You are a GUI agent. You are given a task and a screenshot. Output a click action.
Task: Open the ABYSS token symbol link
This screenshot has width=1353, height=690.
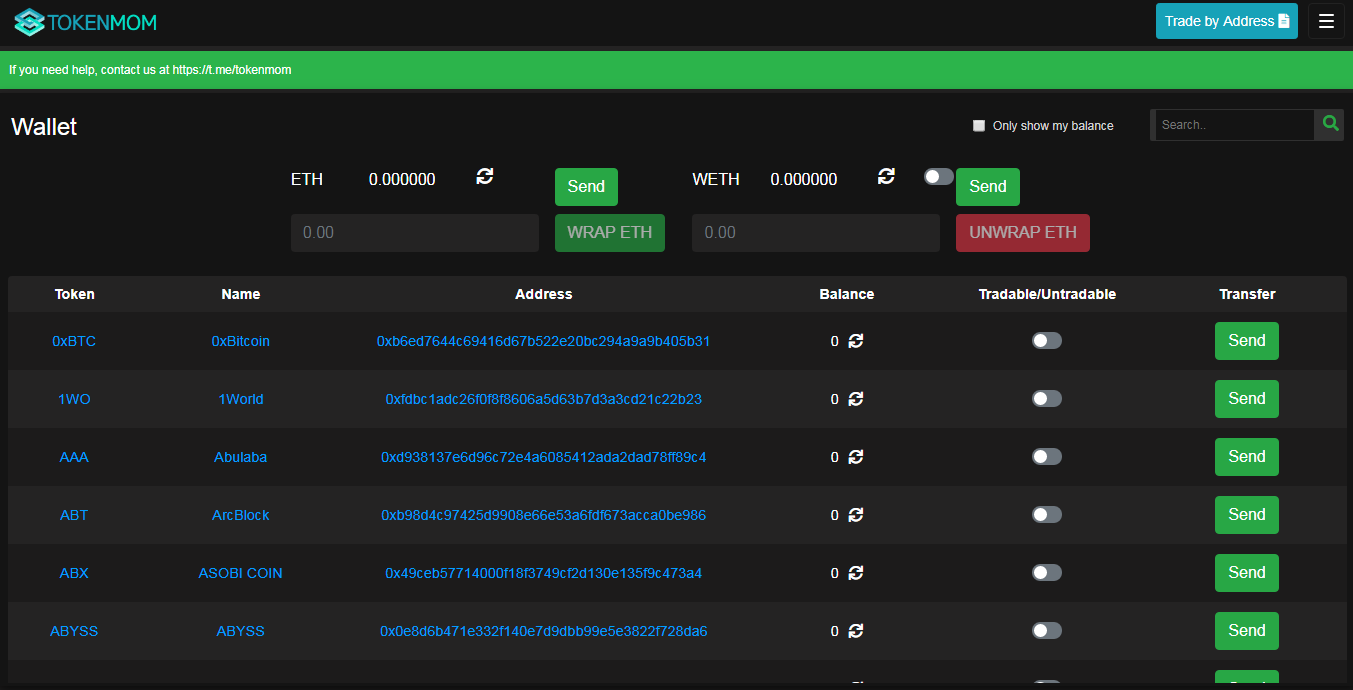point(74,631)
